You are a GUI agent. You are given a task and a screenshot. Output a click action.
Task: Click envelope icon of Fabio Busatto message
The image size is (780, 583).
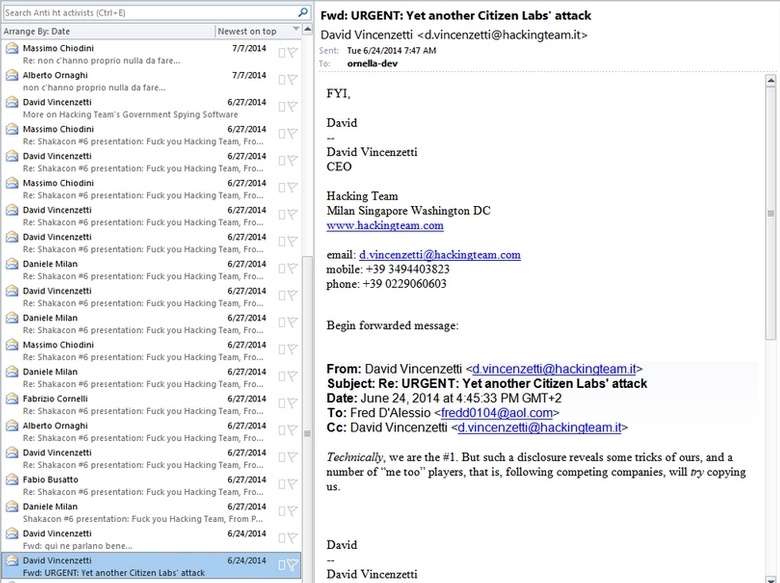pyautogui.click(x=12, y=480)
